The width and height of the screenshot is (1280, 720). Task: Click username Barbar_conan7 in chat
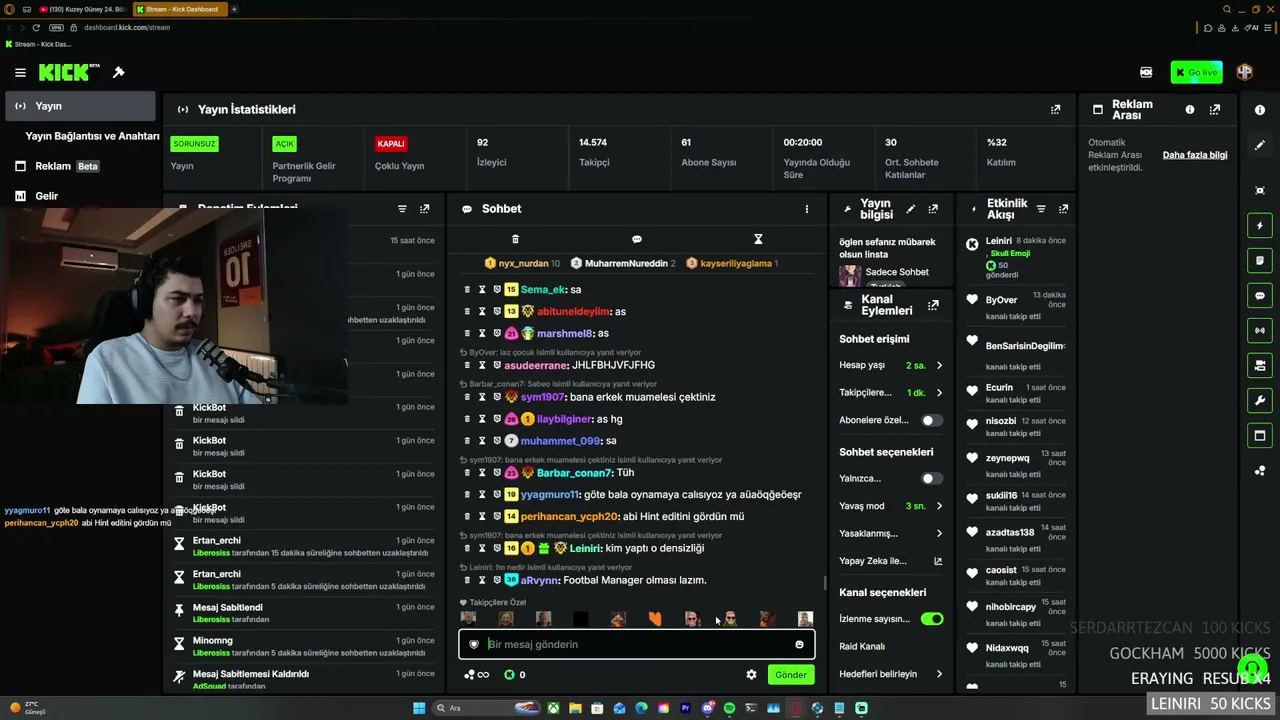(574, 473)
